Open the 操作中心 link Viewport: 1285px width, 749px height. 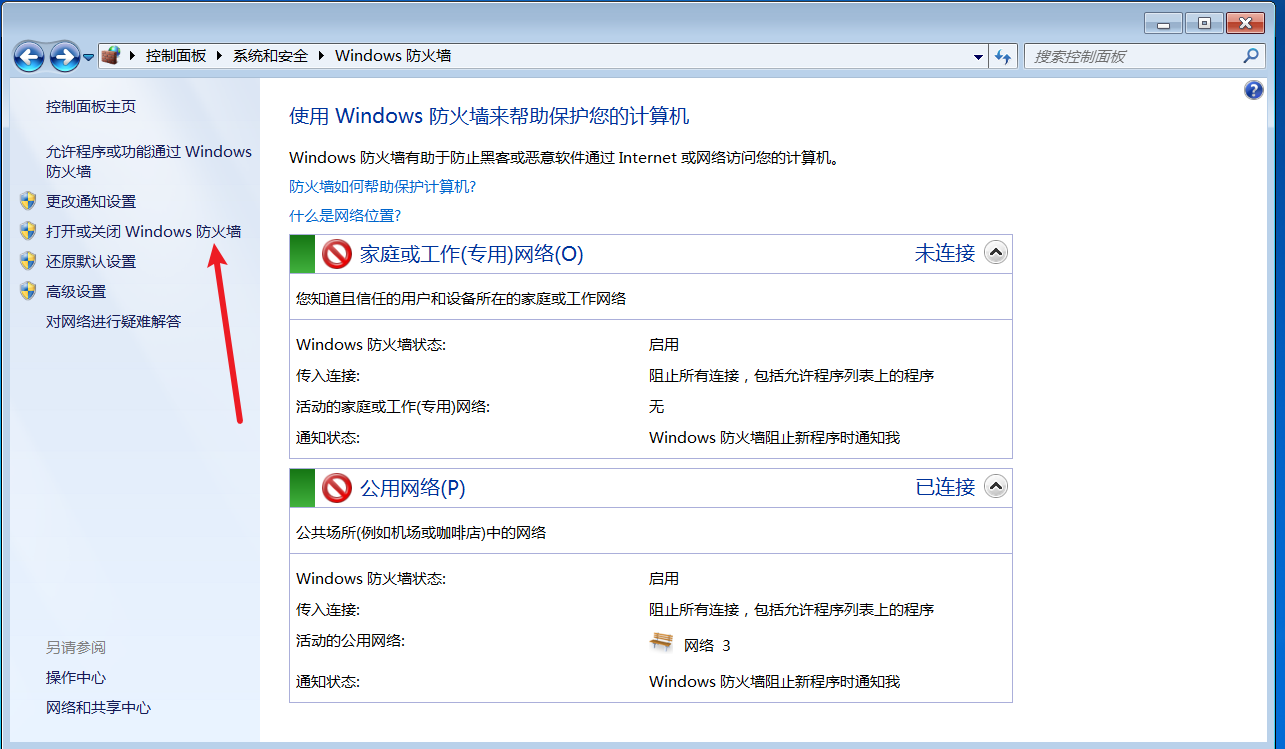[x=76, y=677]
